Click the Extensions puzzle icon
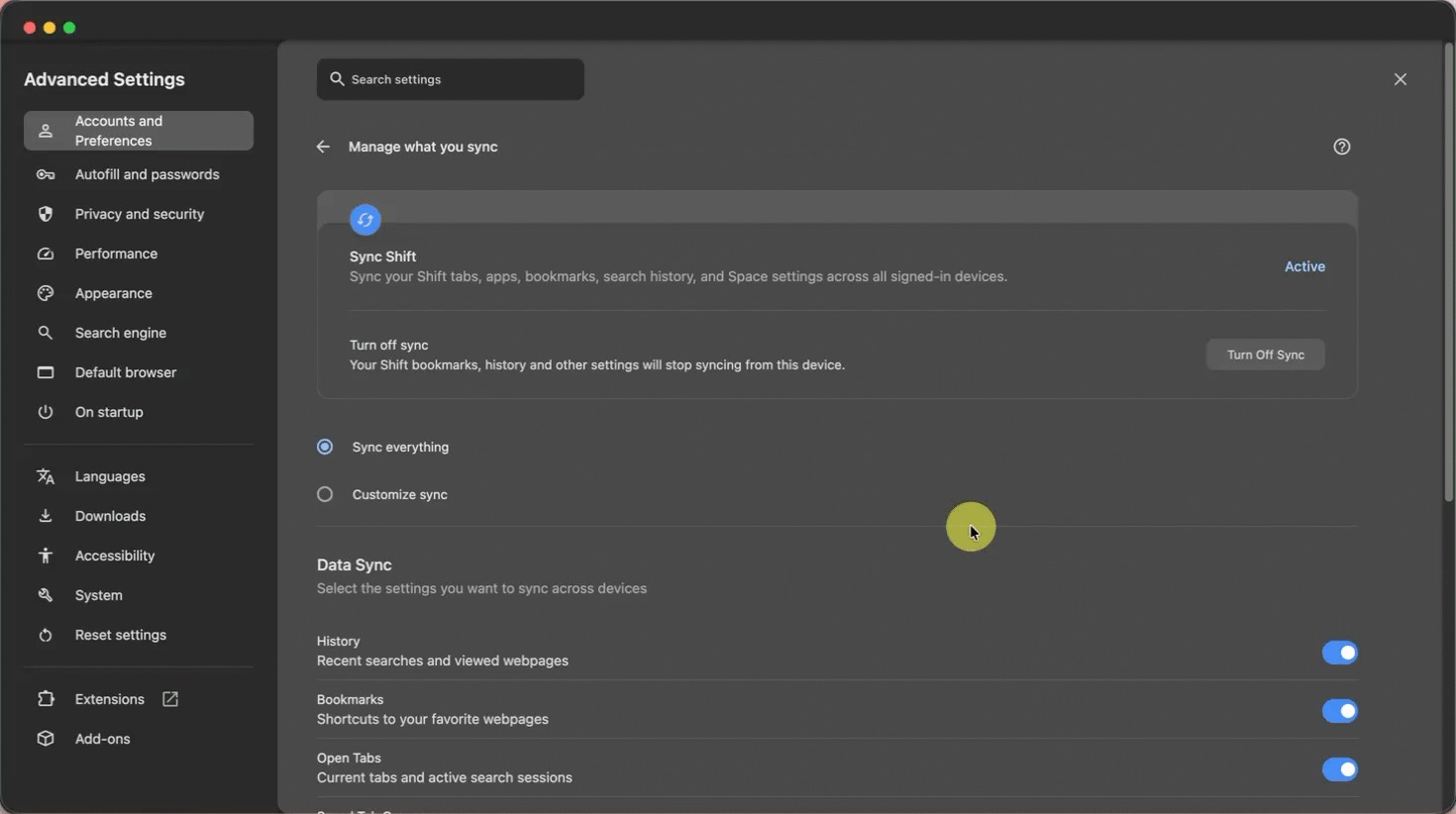This screenshot has width=1456, height=814. tap(46, 699)
